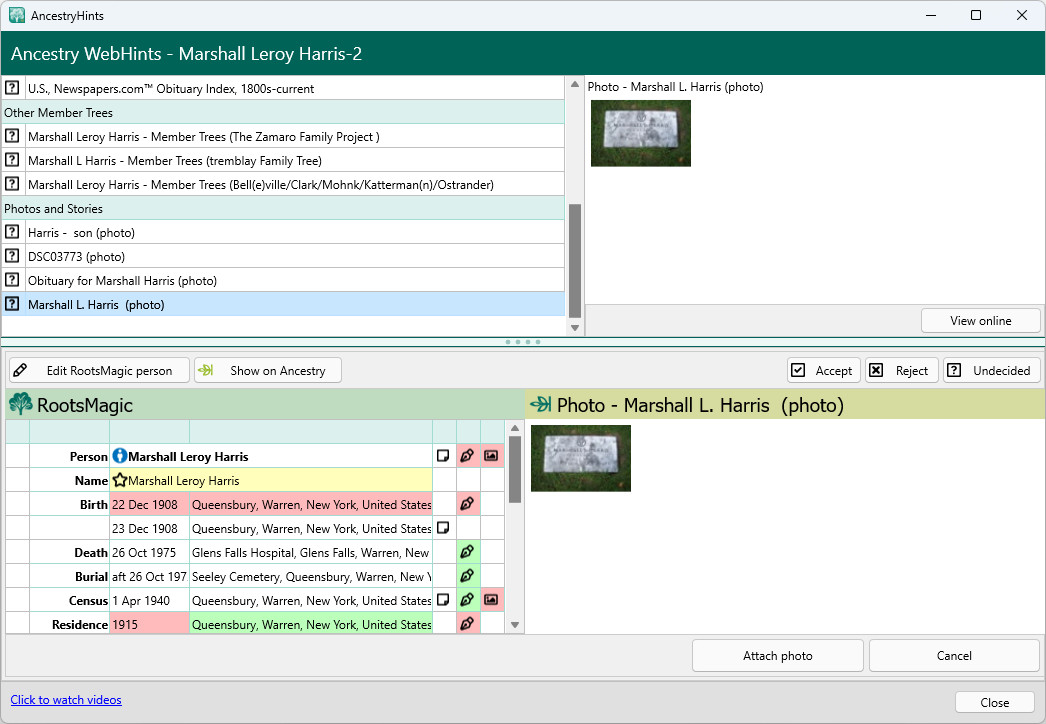Click Seeley Cemetery burial place cell

[311, 576]
